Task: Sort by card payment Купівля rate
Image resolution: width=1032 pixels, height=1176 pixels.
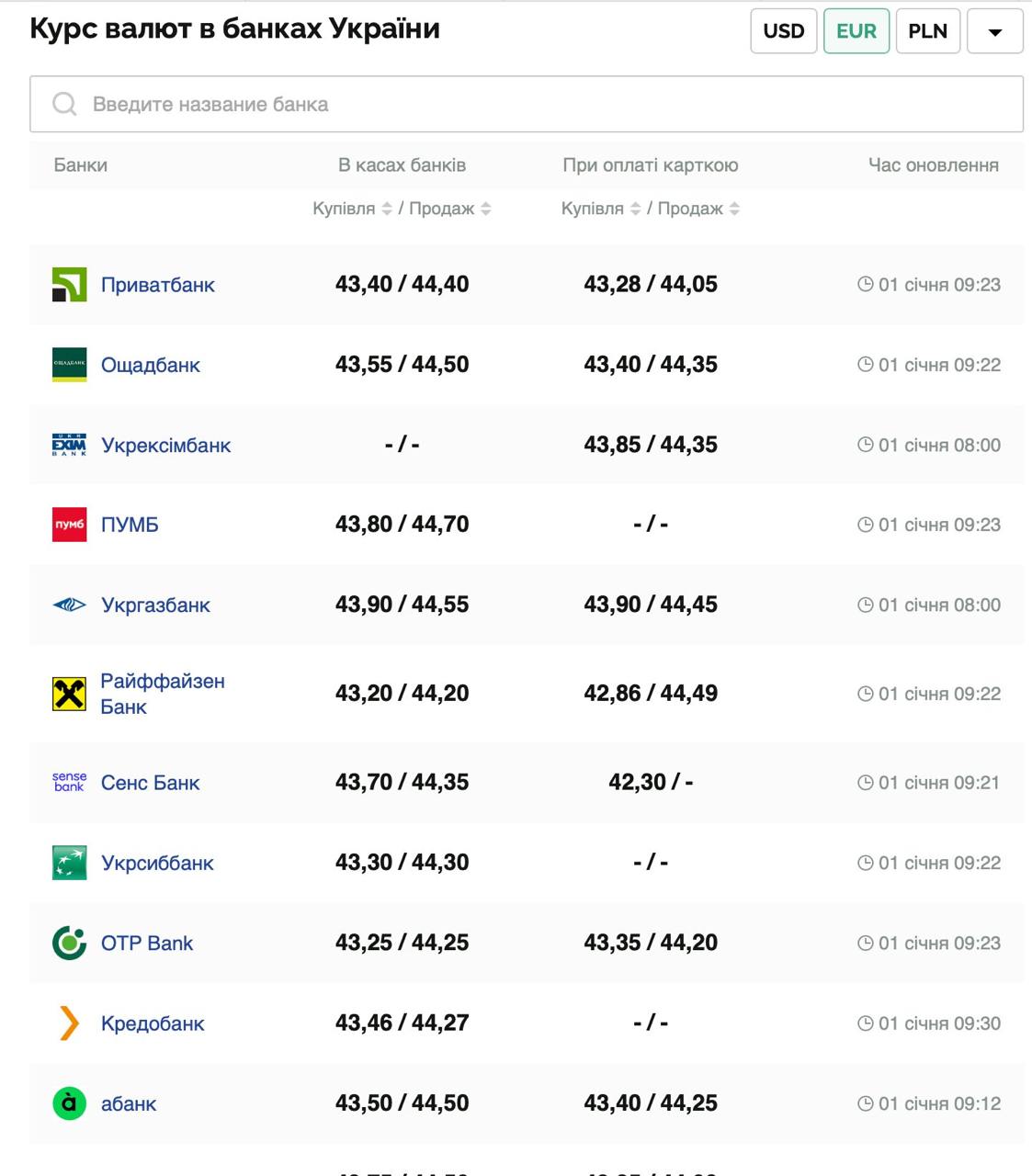Action: pyautogui.click(x=635, y=209)
